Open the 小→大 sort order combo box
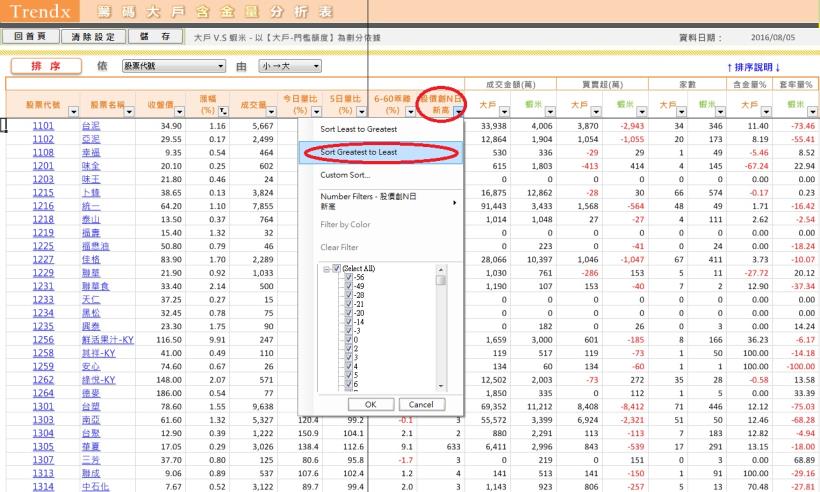This screenshot has width=820, height=492. tap(290, 66)
